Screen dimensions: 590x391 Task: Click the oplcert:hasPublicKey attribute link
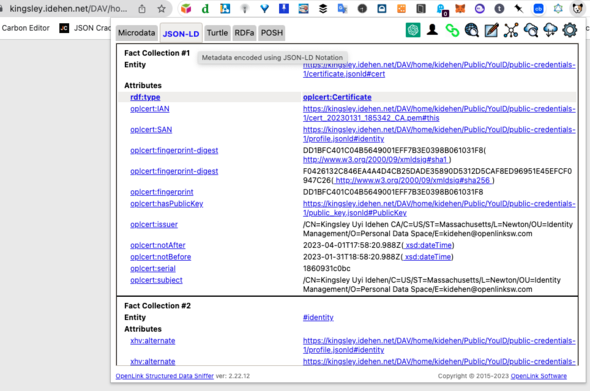pyautogui.click(x=167, y=204)
